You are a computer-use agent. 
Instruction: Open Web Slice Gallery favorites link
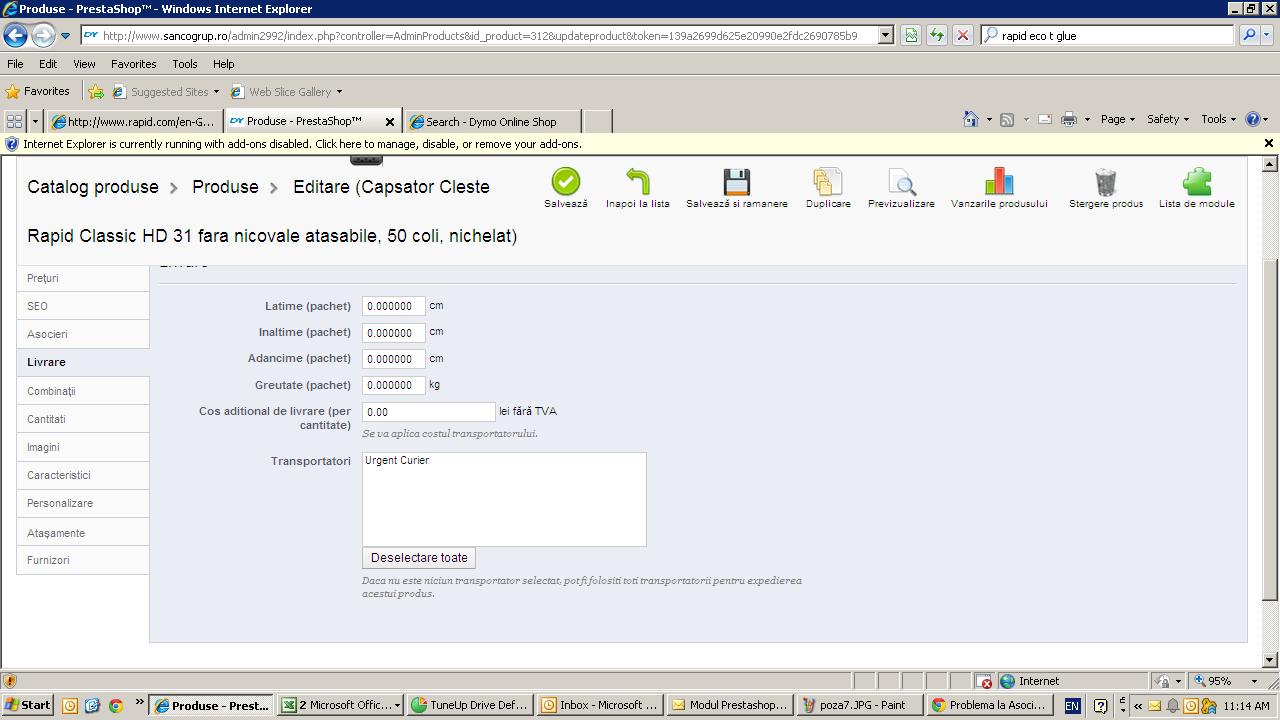coord(286,91)
